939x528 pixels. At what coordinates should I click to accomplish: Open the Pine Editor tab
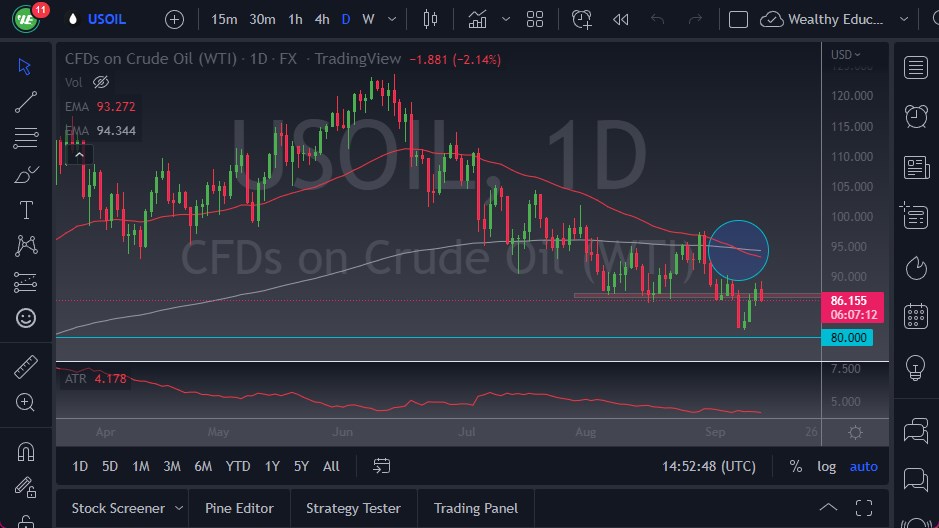[239, 508]
